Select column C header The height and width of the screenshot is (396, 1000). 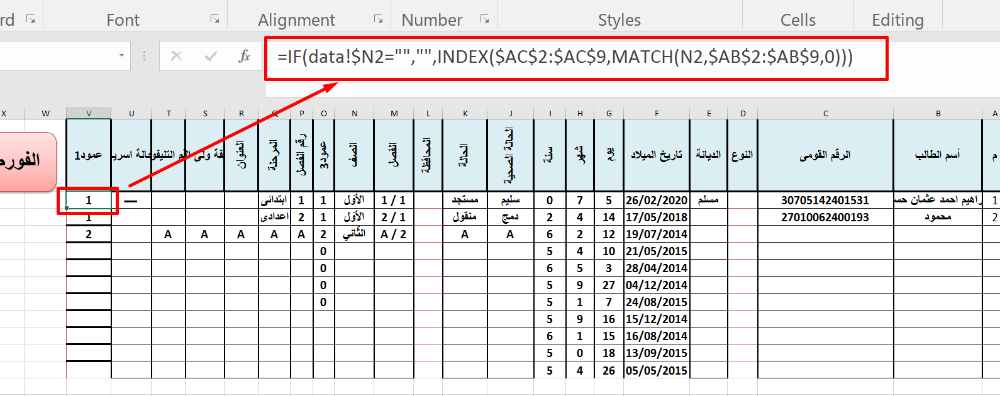coord(825,114)
